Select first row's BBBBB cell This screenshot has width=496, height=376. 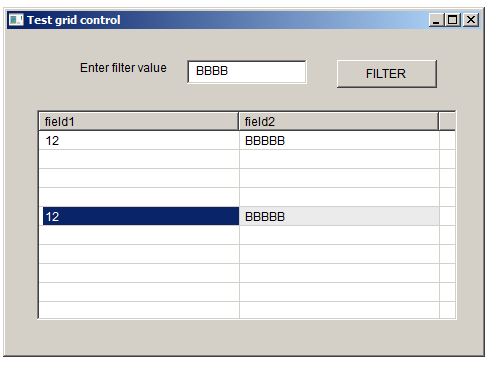[x=339, y=140]
